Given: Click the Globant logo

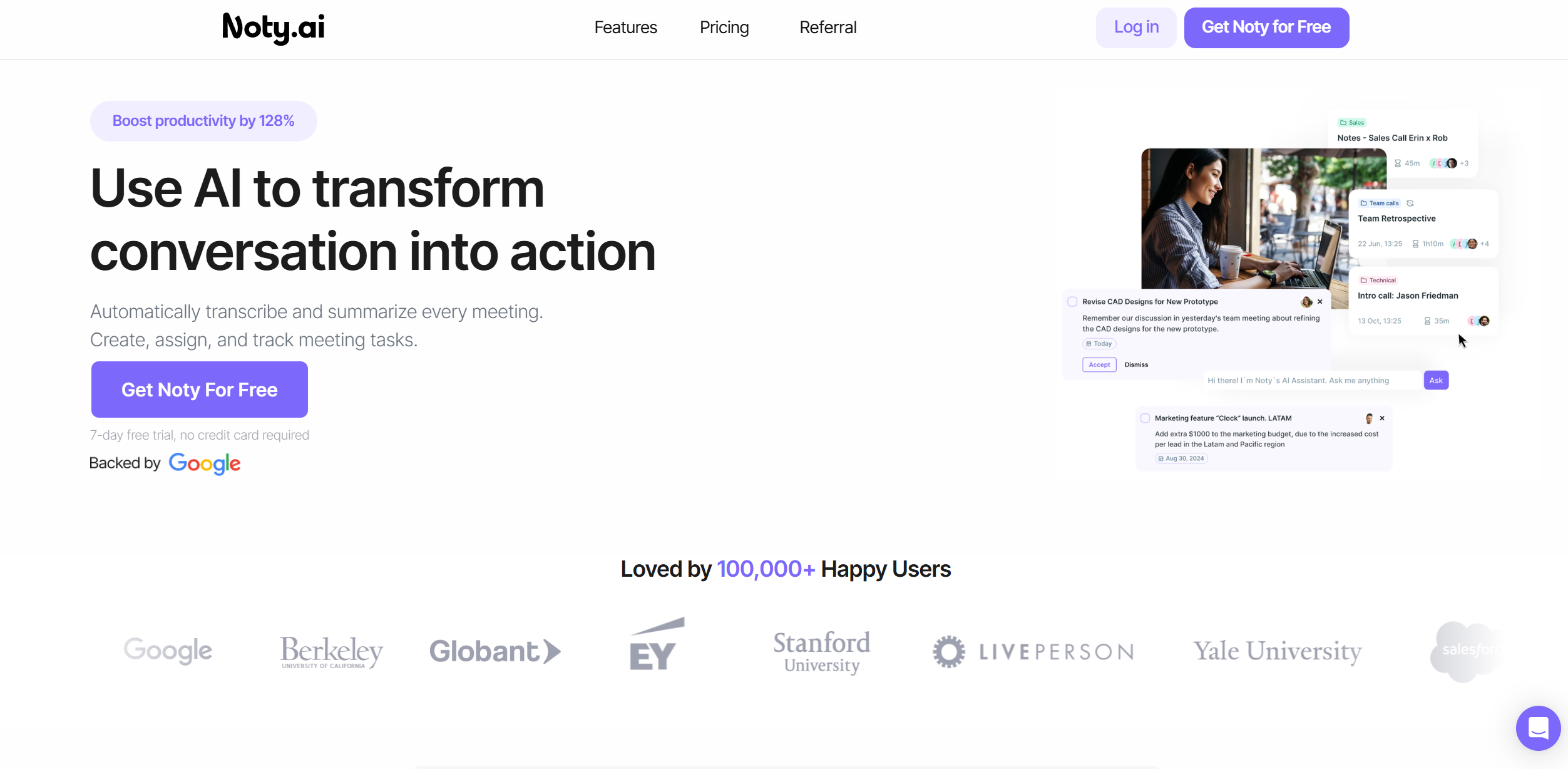Looking at the screenshot, I should 495,651.
